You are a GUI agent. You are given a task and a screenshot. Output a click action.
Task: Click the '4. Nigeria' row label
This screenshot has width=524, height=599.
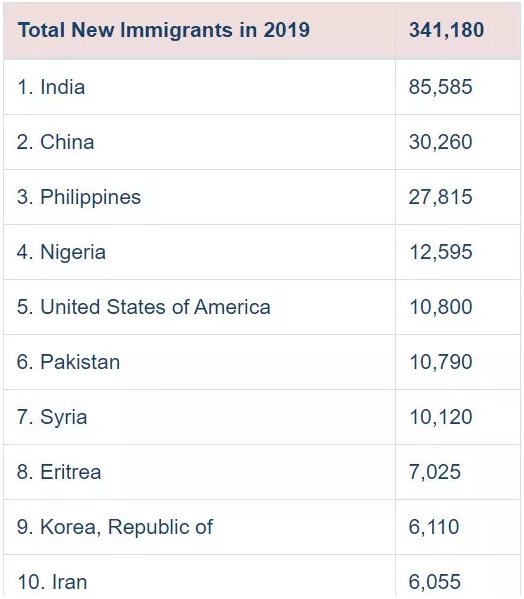61,253
